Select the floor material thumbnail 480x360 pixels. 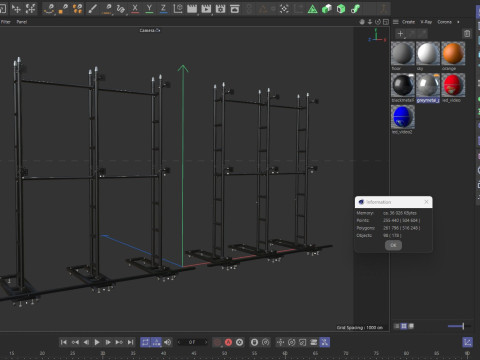(403, 53)
